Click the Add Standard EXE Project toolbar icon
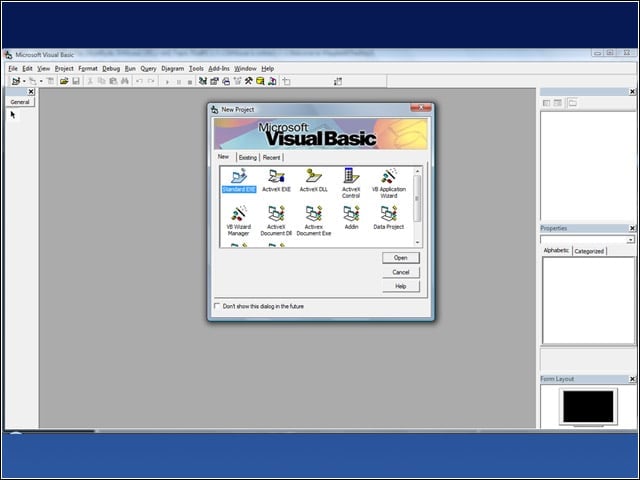 [16, 81]
